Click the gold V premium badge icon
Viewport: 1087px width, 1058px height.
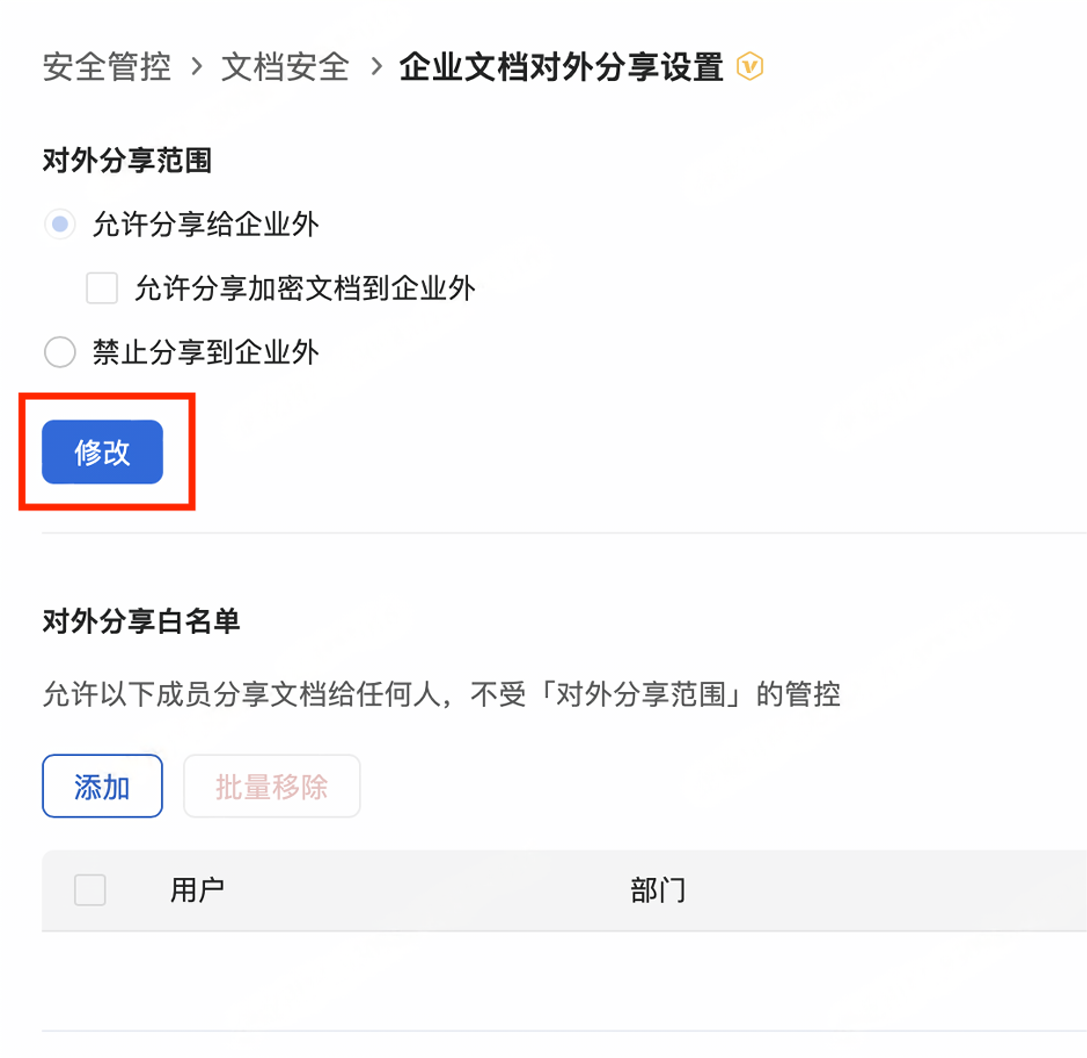point(749,67)
